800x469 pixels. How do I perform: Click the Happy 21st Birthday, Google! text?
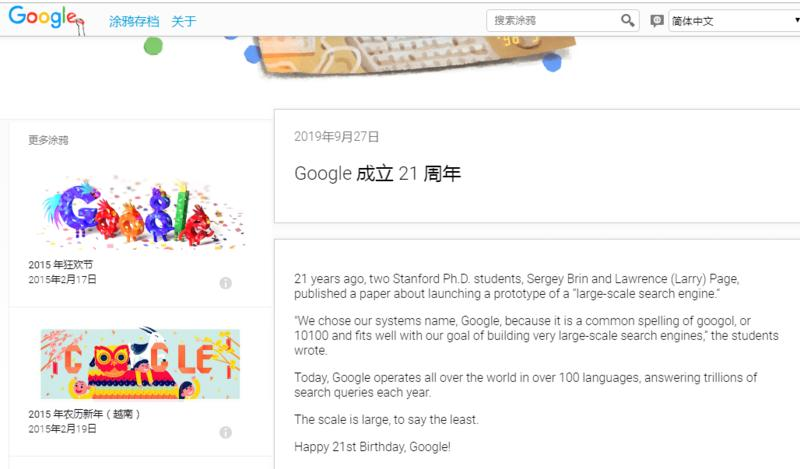[372, 447]
